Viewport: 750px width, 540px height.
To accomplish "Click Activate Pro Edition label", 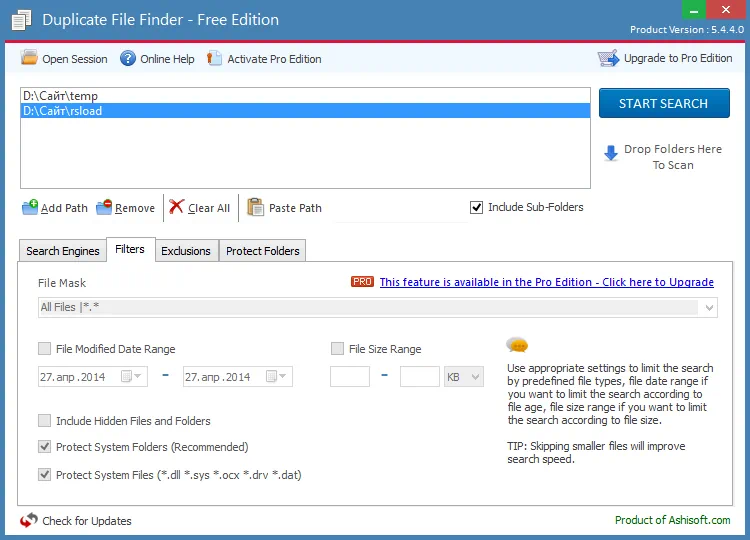I will (x=274, y=59).
